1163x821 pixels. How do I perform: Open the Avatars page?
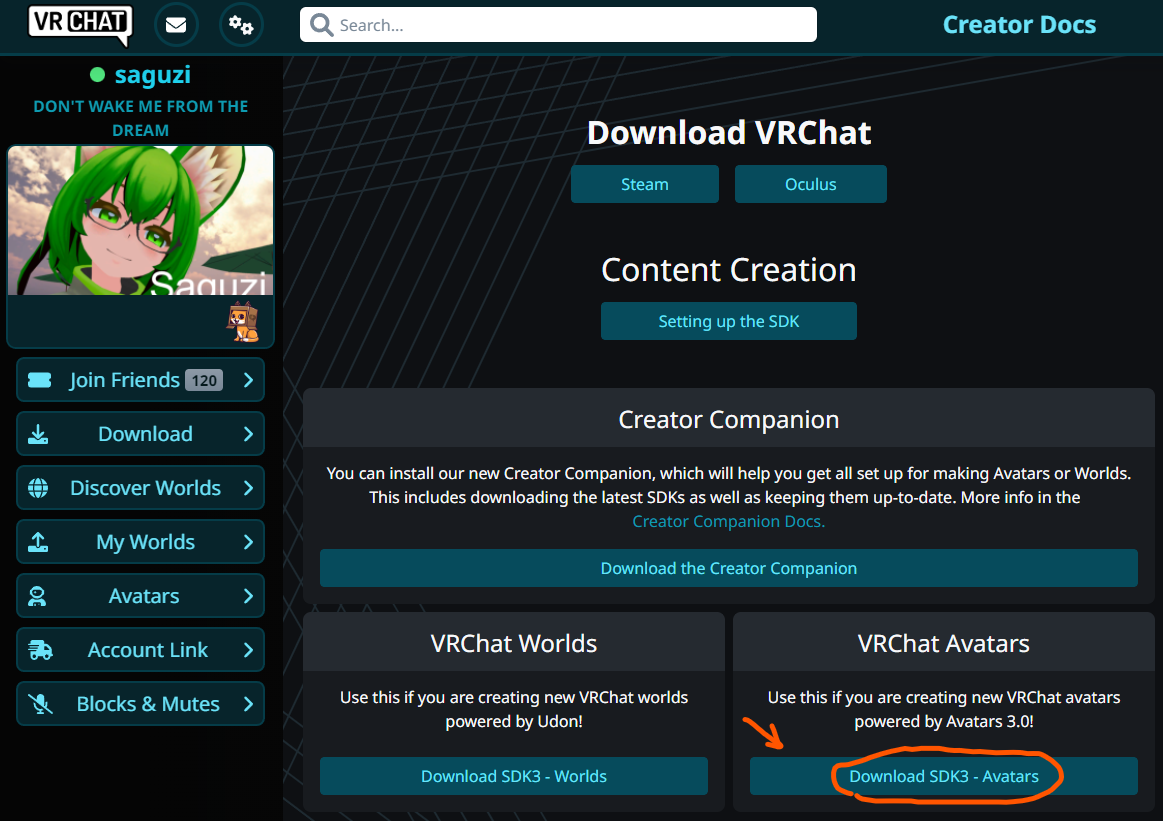pyautogui.click(x=140, y=596)
